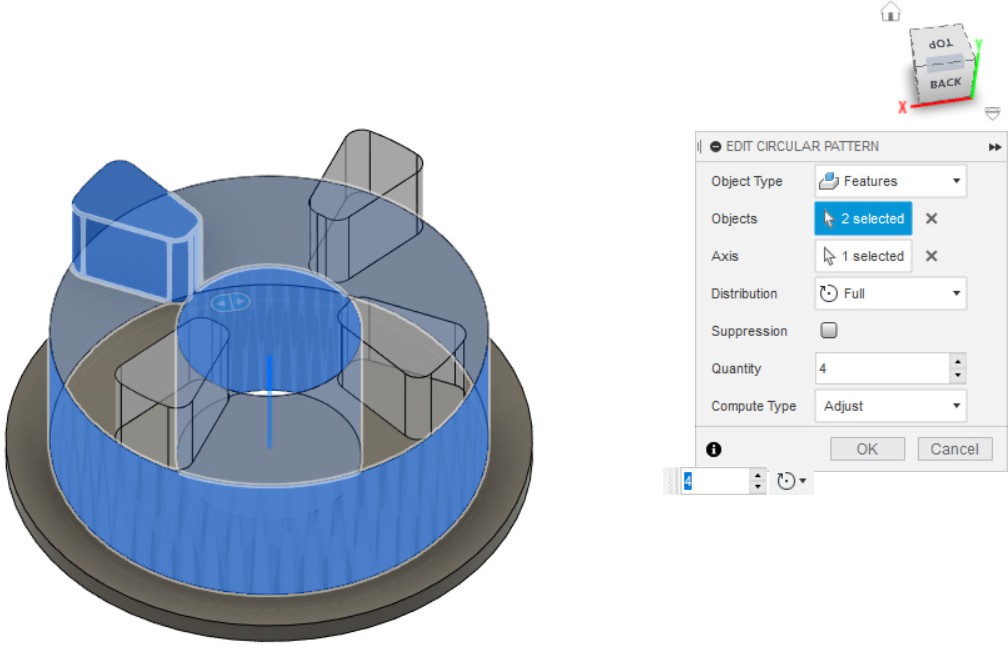Click the Objects '2 selected' selector button
Viewport: 1008px width, 646px height.
(863, 219)
